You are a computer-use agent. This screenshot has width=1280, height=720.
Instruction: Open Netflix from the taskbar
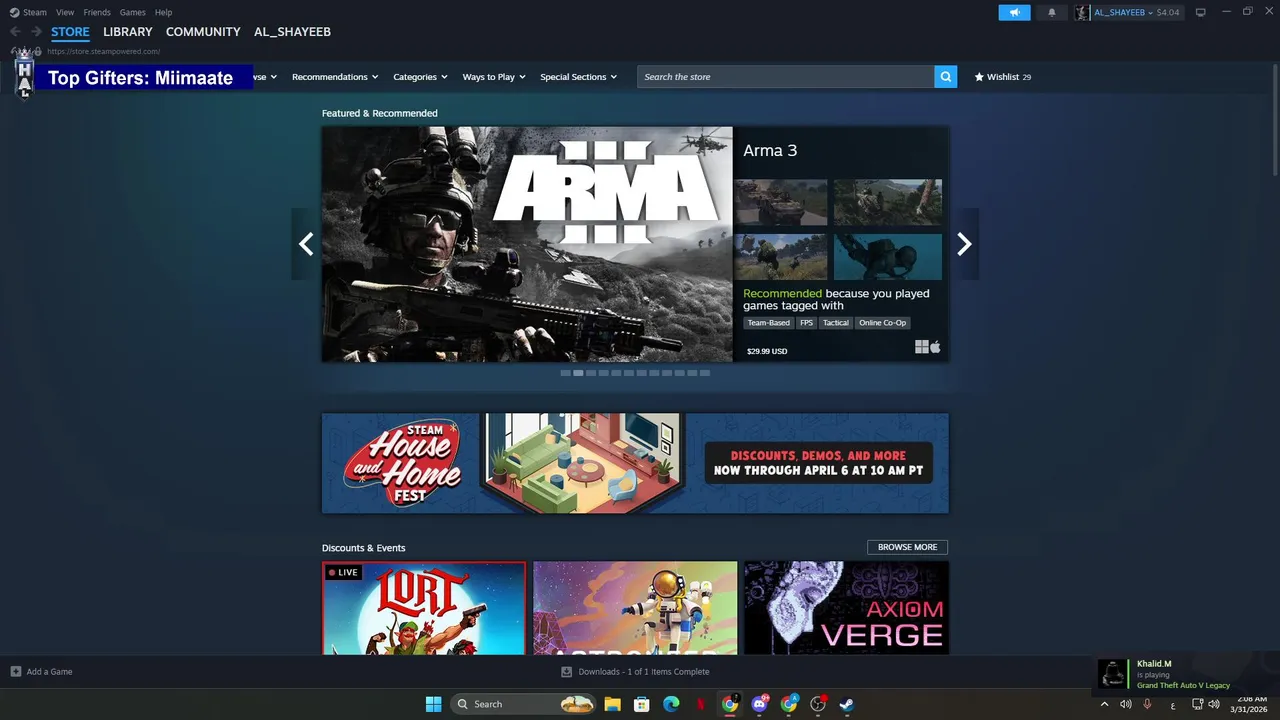pyautogui.click(x=701, y=704)
